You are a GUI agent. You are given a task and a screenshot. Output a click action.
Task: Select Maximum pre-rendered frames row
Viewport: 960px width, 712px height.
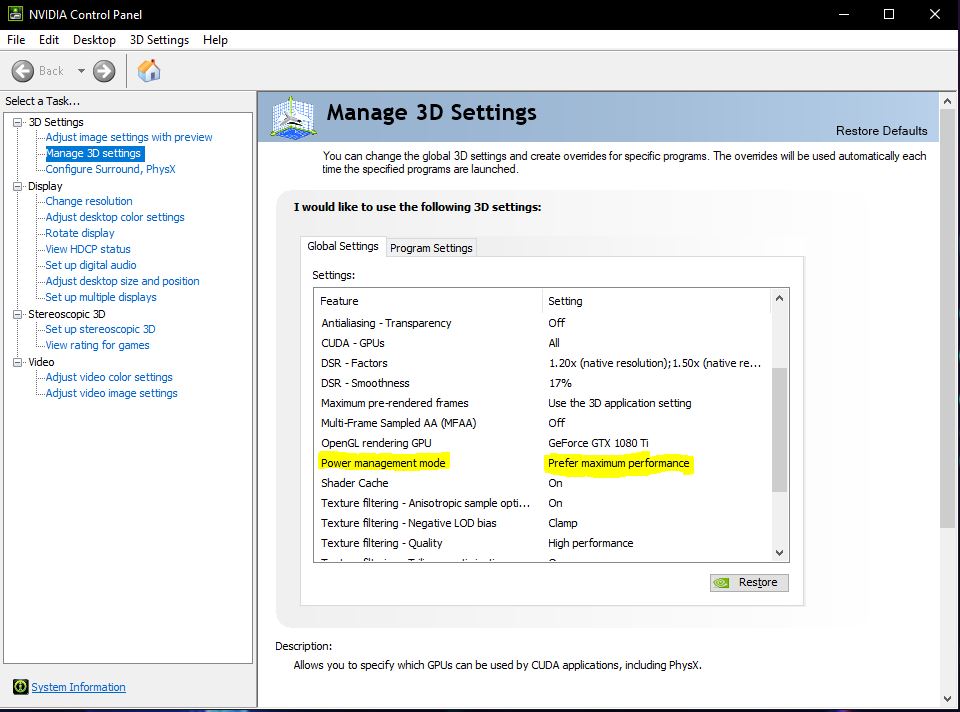(542, 403)
